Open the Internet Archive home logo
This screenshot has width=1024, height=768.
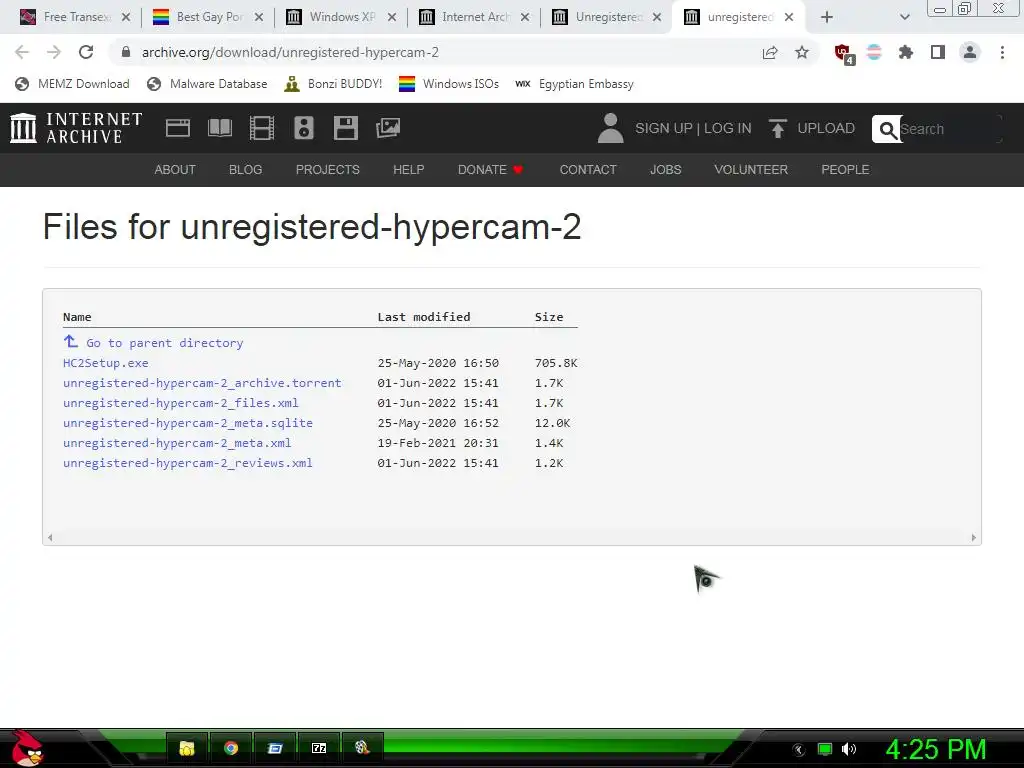[x=76, y=128]
